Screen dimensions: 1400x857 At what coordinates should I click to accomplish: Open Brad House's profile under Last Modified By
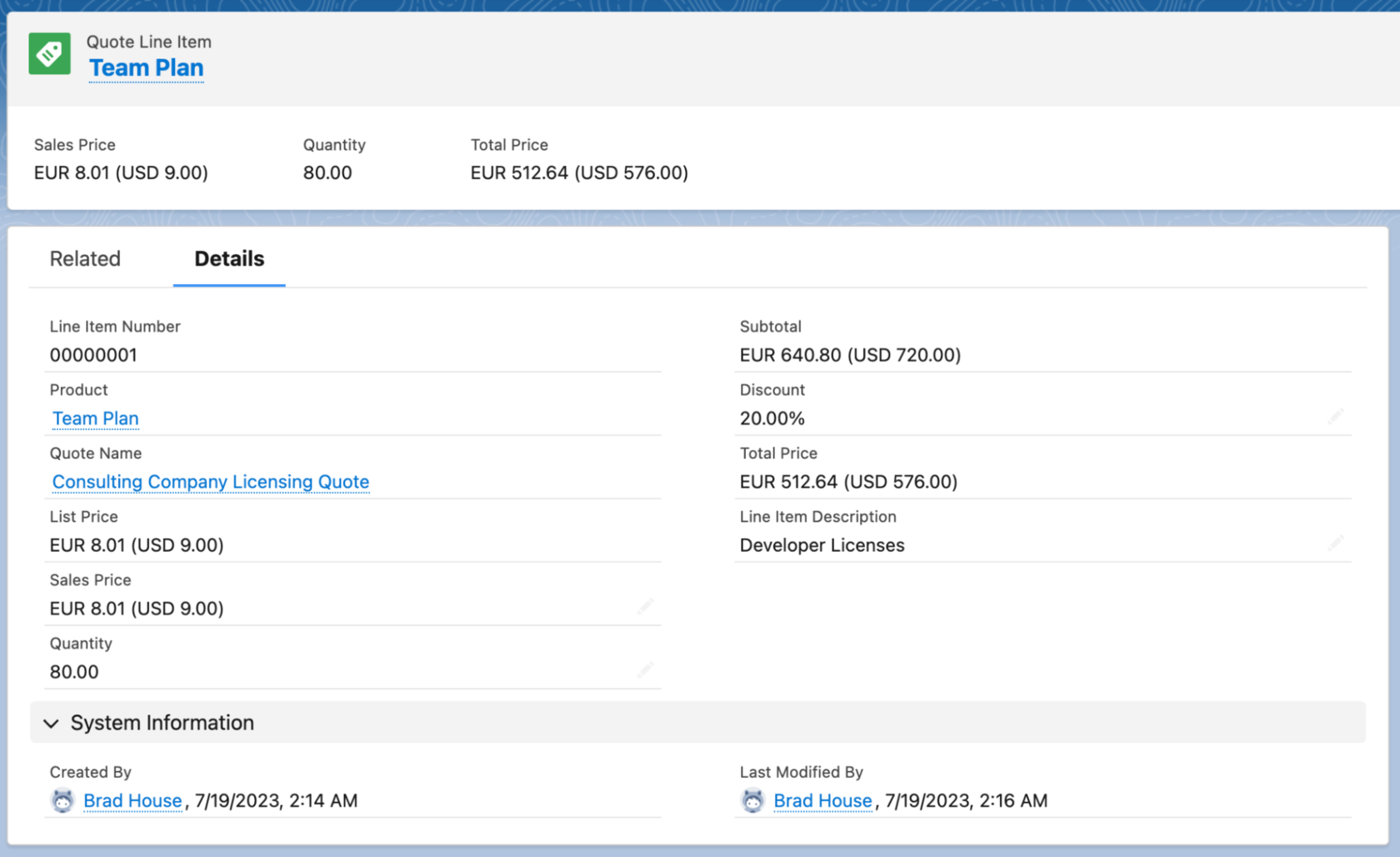point(823,800)
